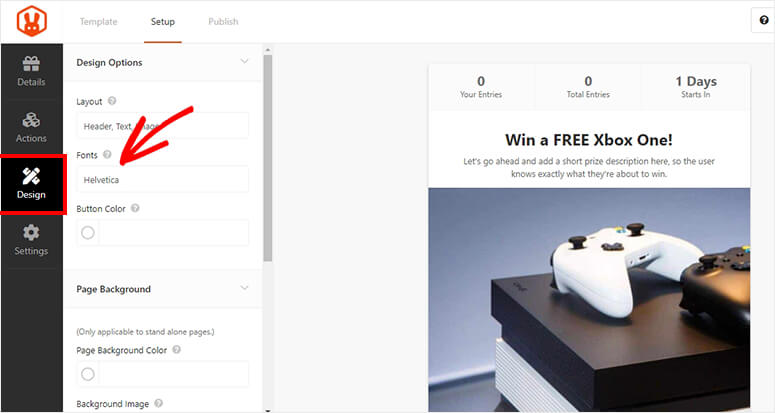Show the Fonts help tooltip icon
The height and width of the screenshot is (413, 775).
pyautogui.click(x=107, y=155)
